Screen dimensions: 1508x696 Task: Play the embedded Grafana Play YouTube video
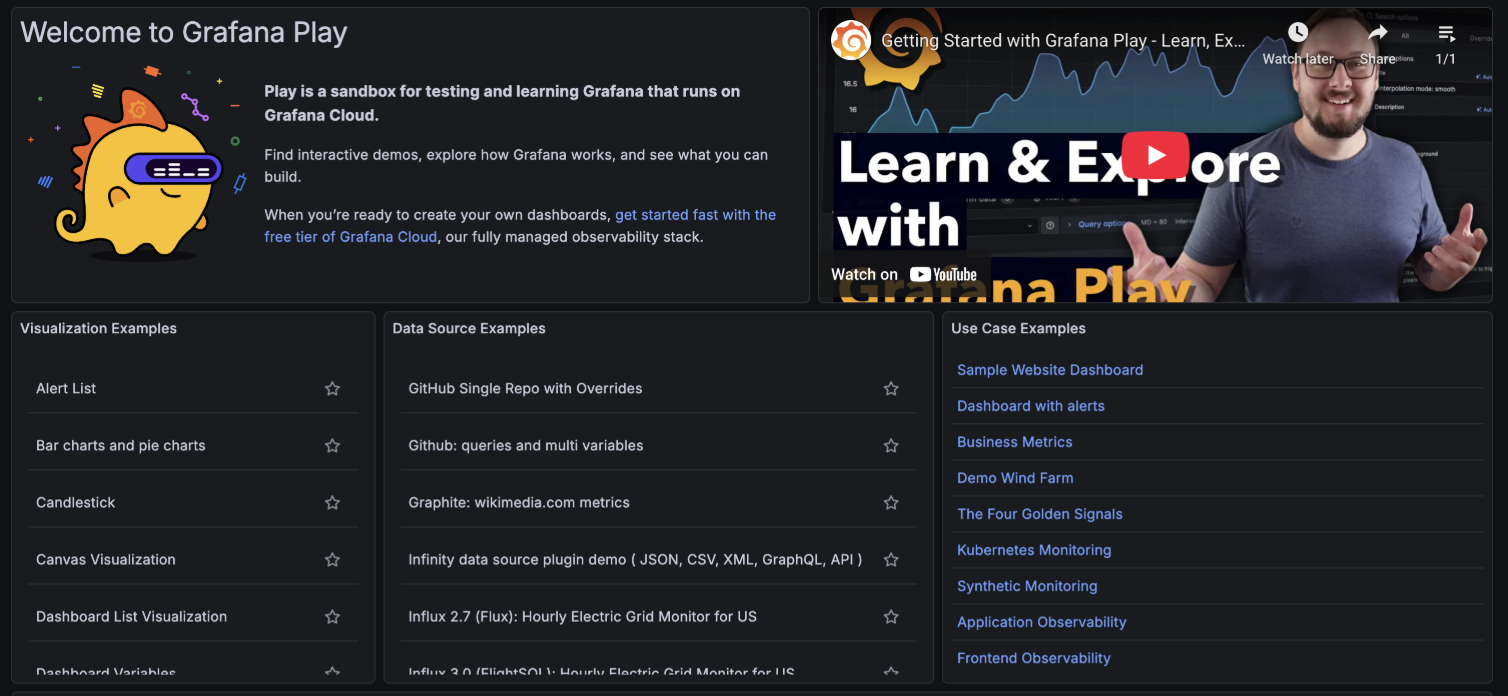[x=1157, y=155]
